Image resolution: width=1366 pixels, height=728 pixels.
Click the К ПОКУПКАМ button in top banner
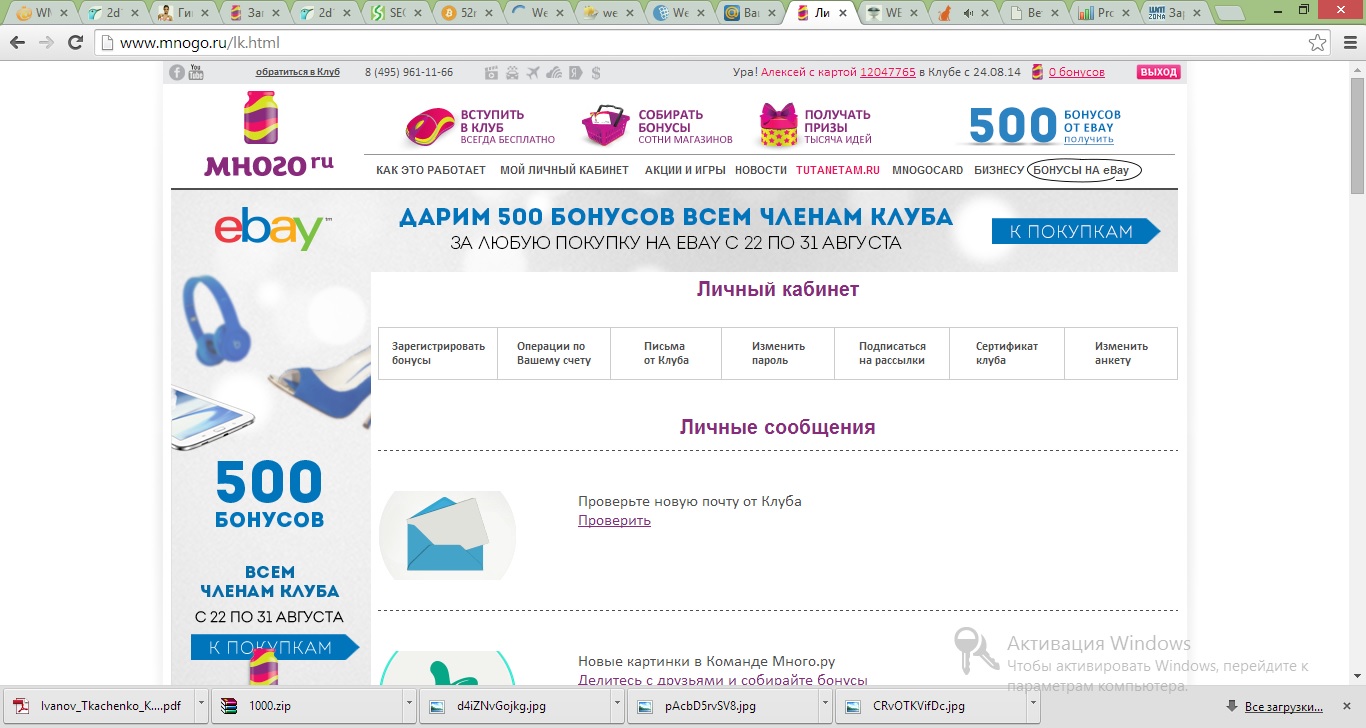(1076, 231)
